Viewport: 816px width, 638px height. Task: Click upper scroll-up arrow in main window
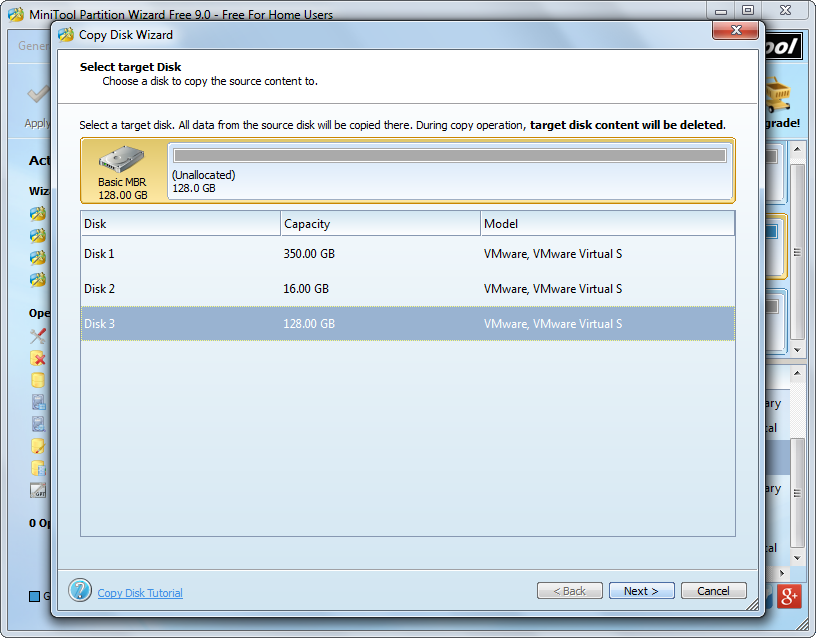tap(797, 150)
